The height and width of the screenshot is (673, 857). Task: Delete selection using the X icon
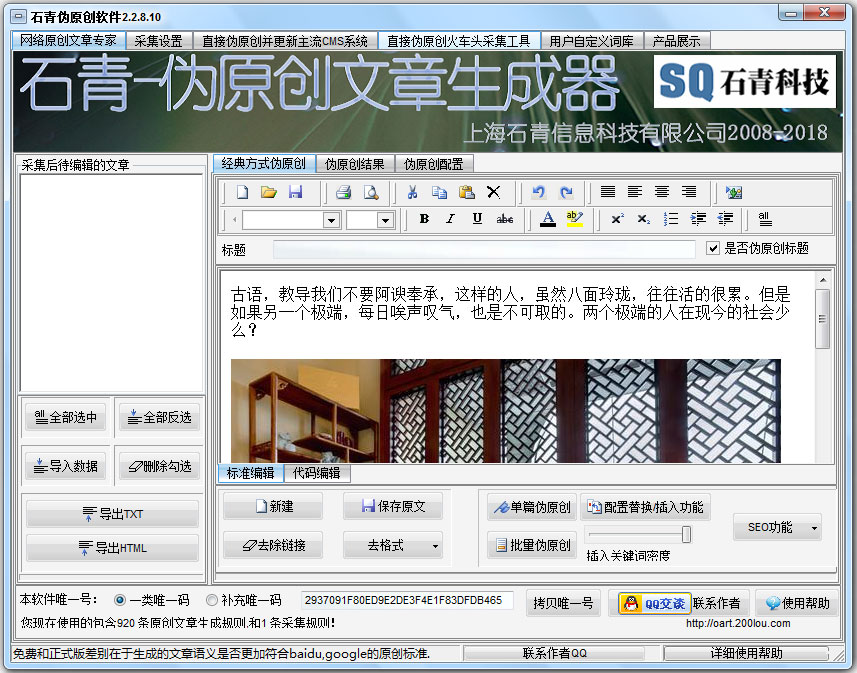(x=494, y=192)
